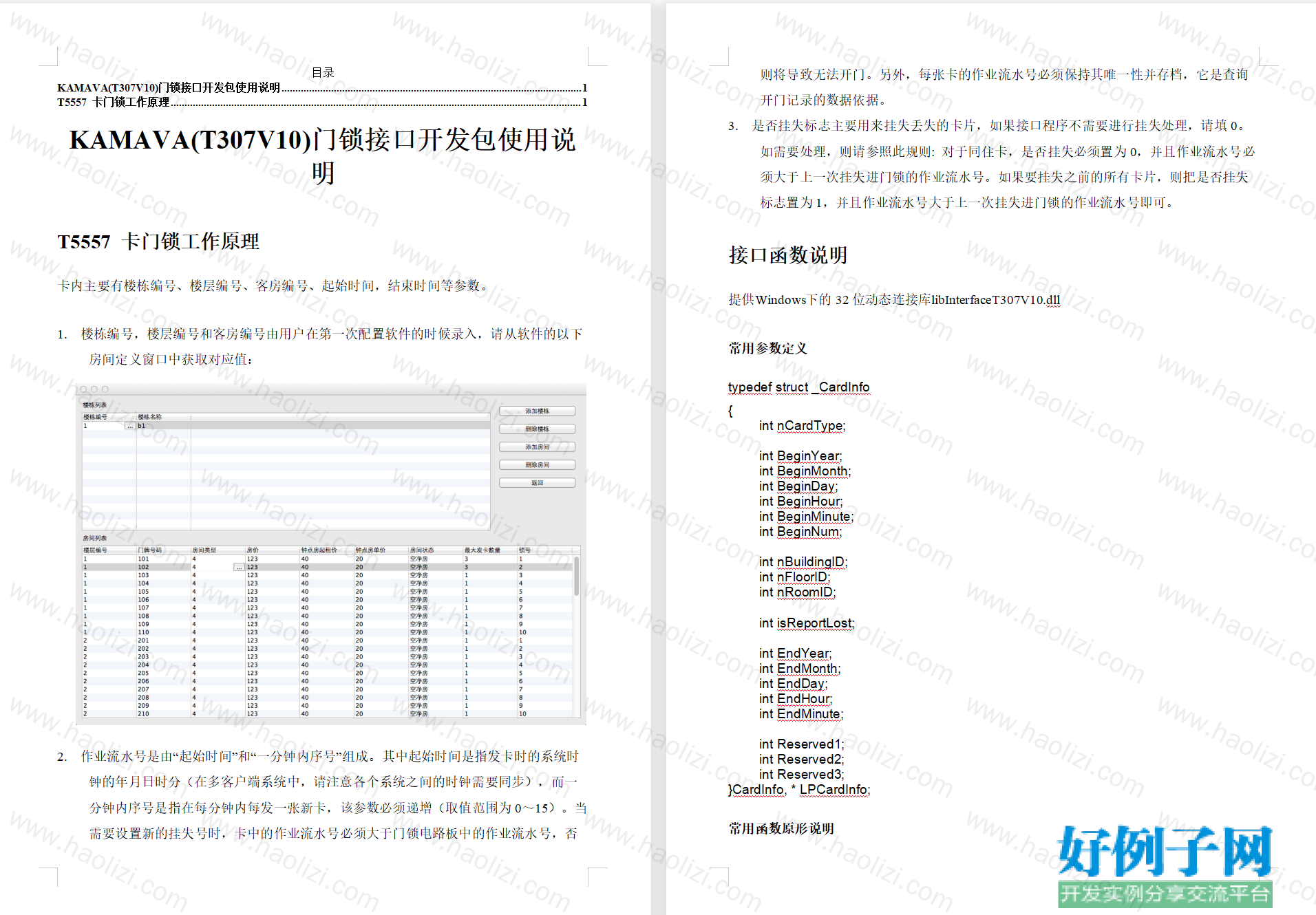1316x915 pixels.
Task: Select room number 210 in room list
Action: (x=143, y=714)
